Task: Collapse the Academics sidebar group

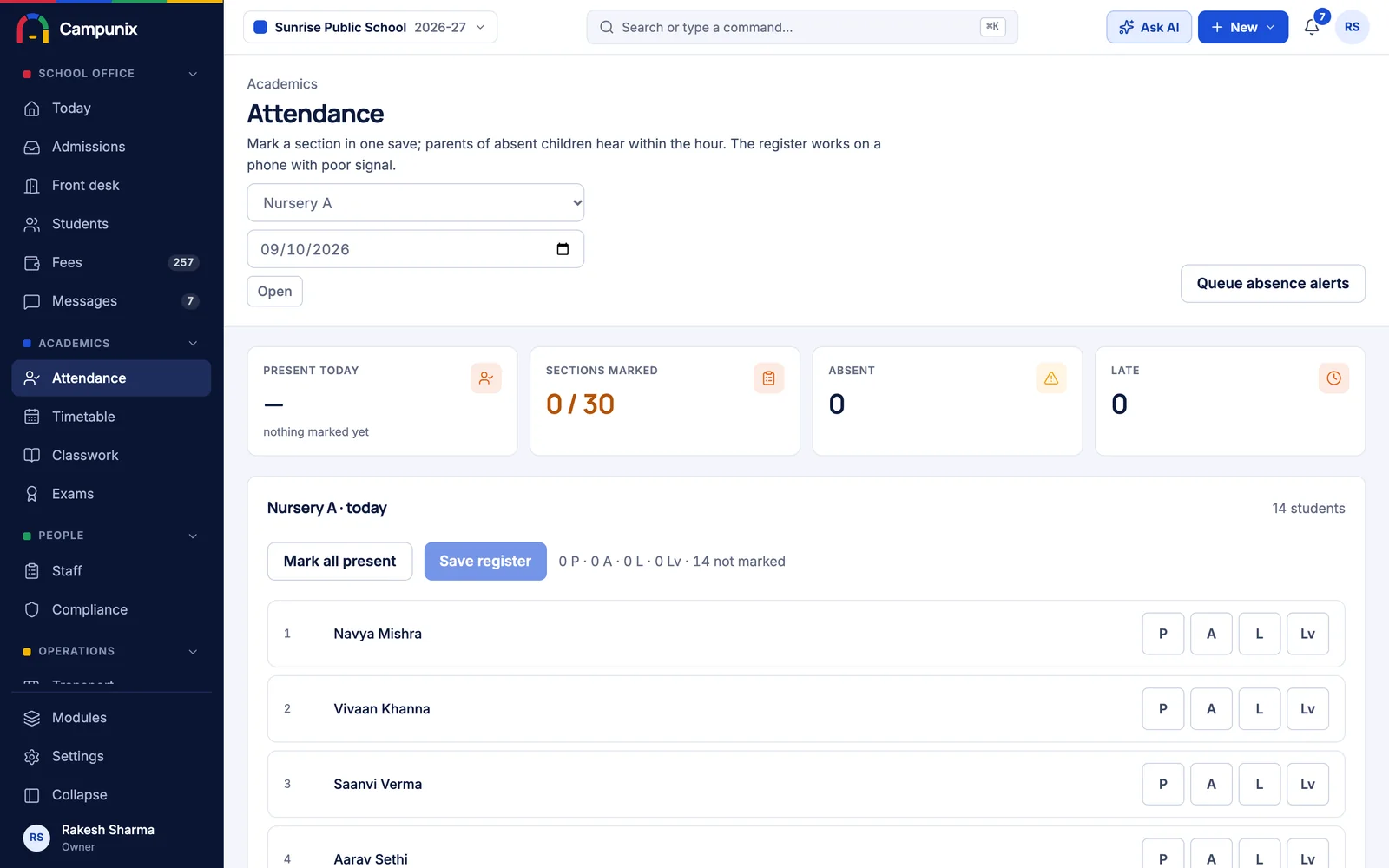Action: point(193,344)
